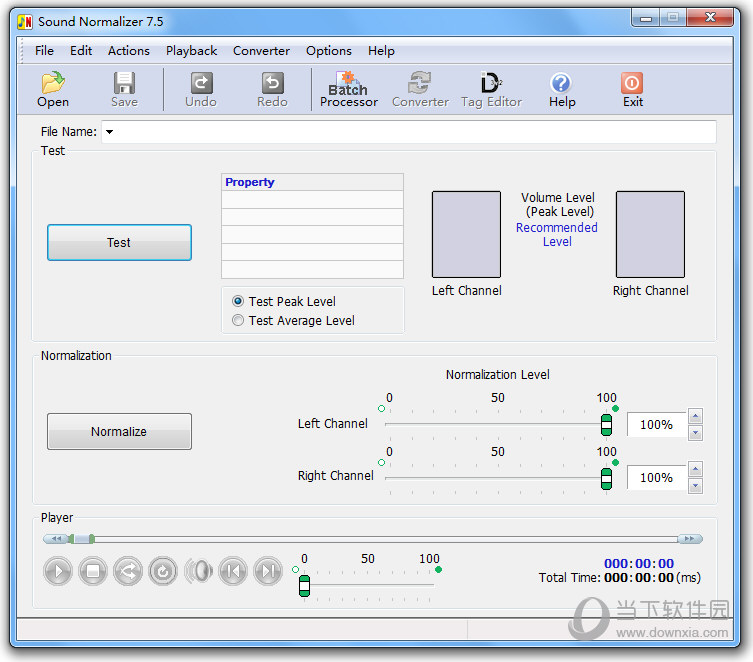Image resolution: width=753 pixels, height=662 pixels.
Task: Click the play selection loop arrows button
Action: [128, 571]
